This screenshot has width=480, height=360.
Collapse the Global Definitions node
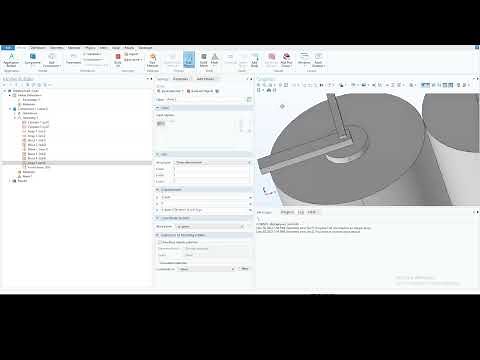(x=10, y=95)
